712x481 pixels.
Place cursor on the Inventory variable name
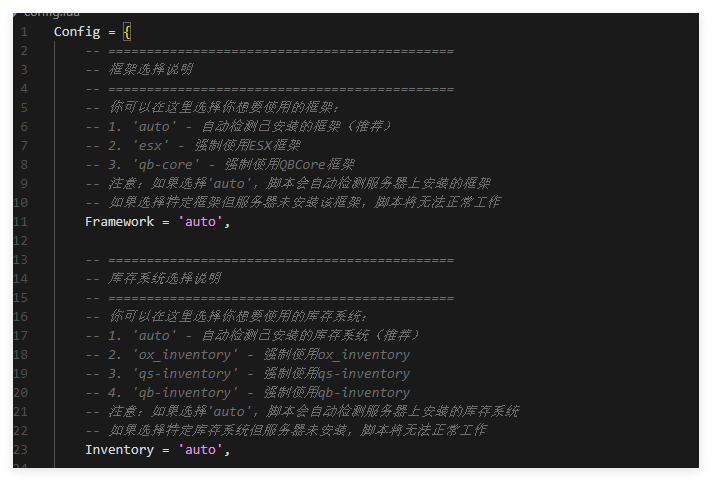(119, 450)
